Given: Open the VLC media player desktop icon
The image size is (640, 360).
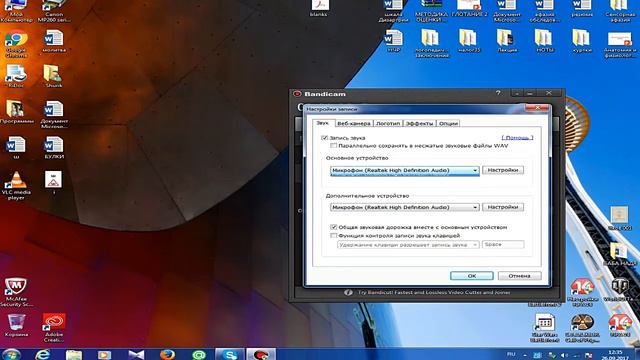Looking at the screenshot, I should (16, 185).
